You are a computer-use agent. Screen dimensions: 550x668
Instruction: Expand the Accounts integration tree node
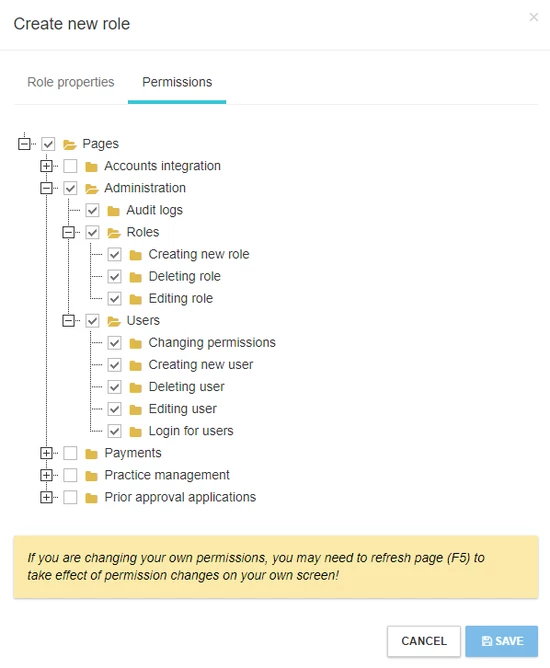click(x=46, y=166)
